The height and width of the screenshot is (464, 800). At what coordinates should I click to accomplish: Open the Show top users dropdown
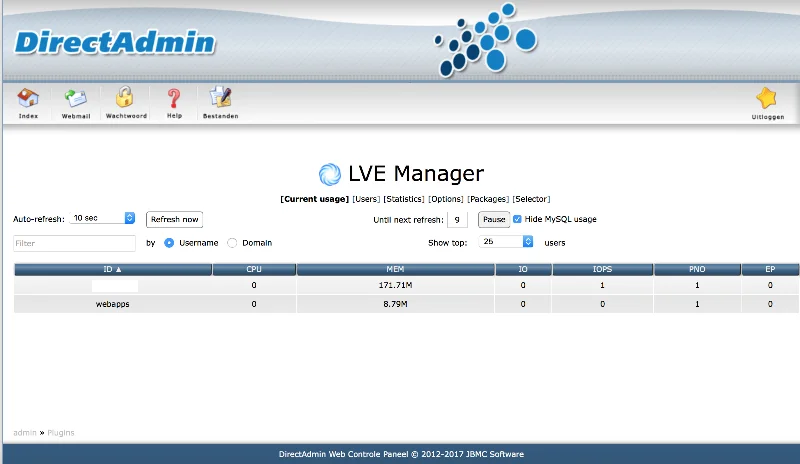506,241
